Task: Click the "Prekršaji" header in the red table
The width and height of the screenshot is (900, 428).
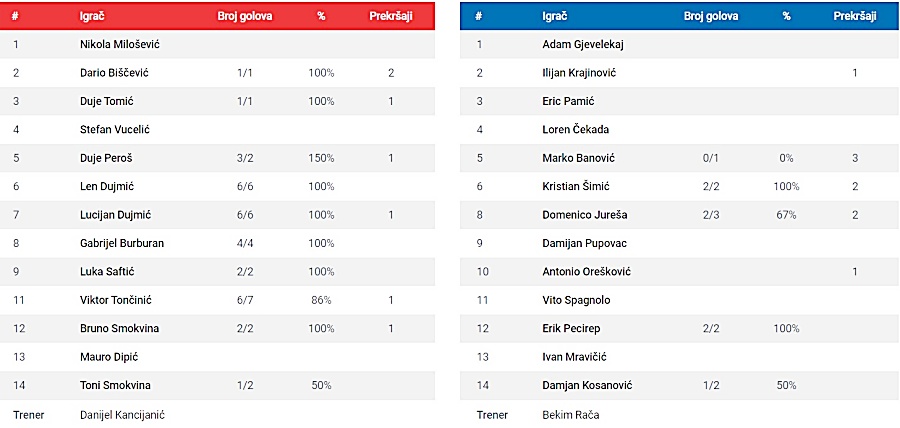Action: pyautogui.click(x=391, y=17)
